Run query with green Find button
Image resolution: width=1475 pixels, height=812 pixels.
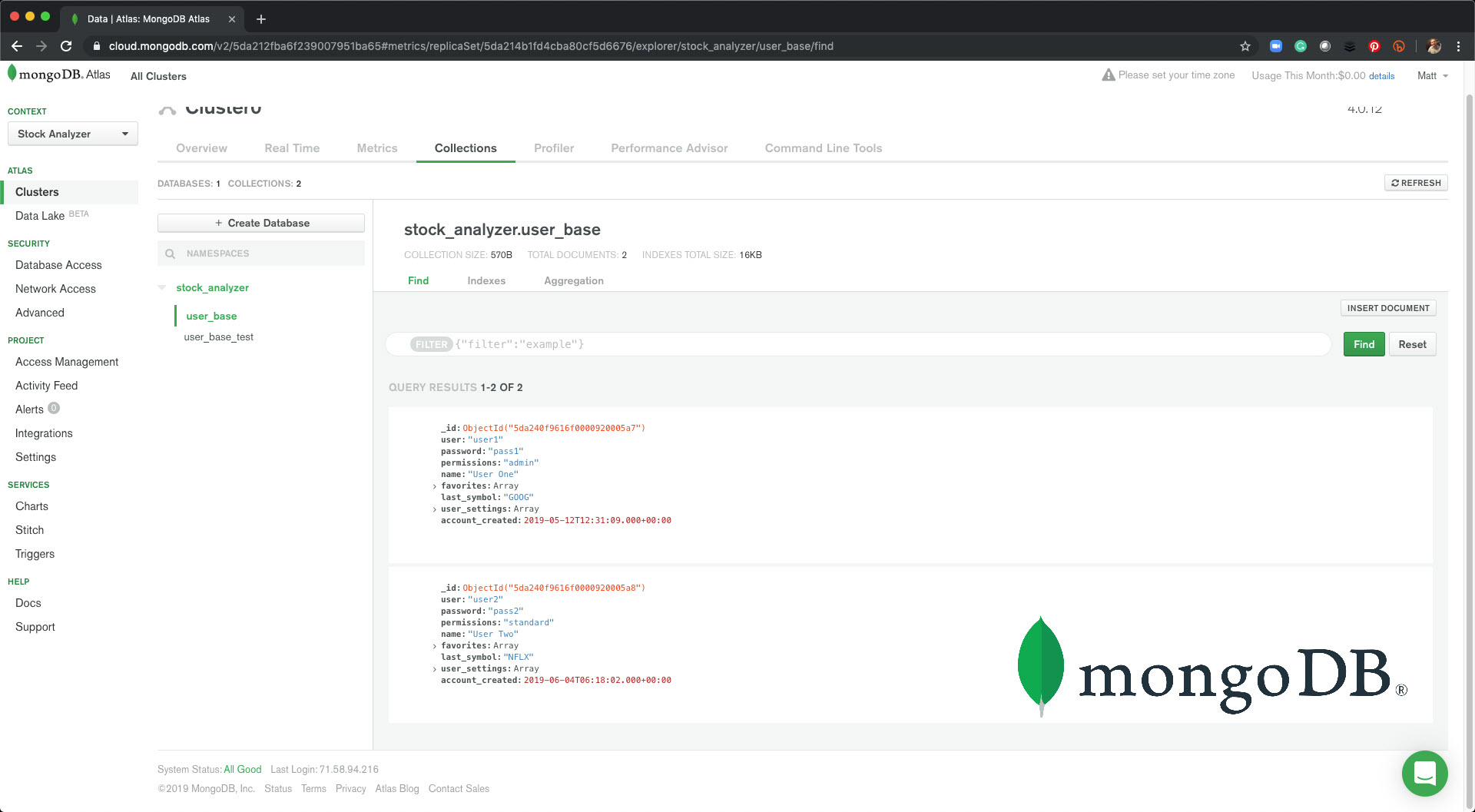(x=1364, y=344)
